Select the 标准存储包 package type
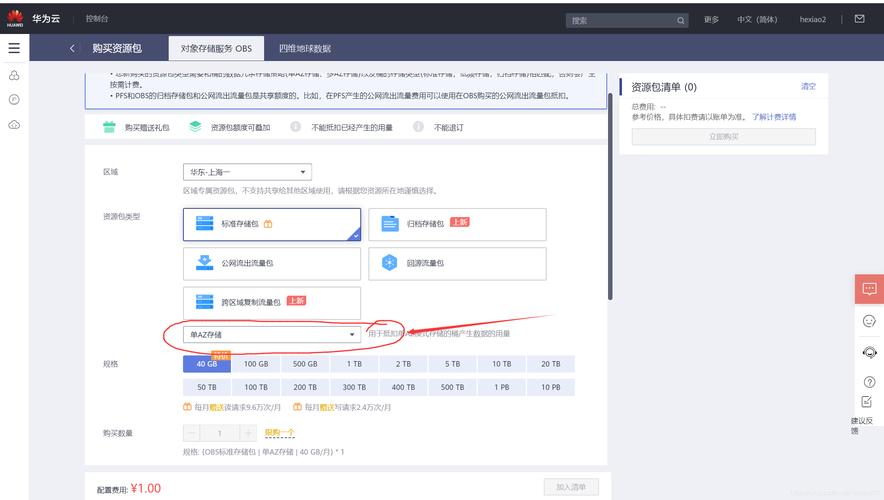Viewport: 884px width, 500px height. point(272,224)
